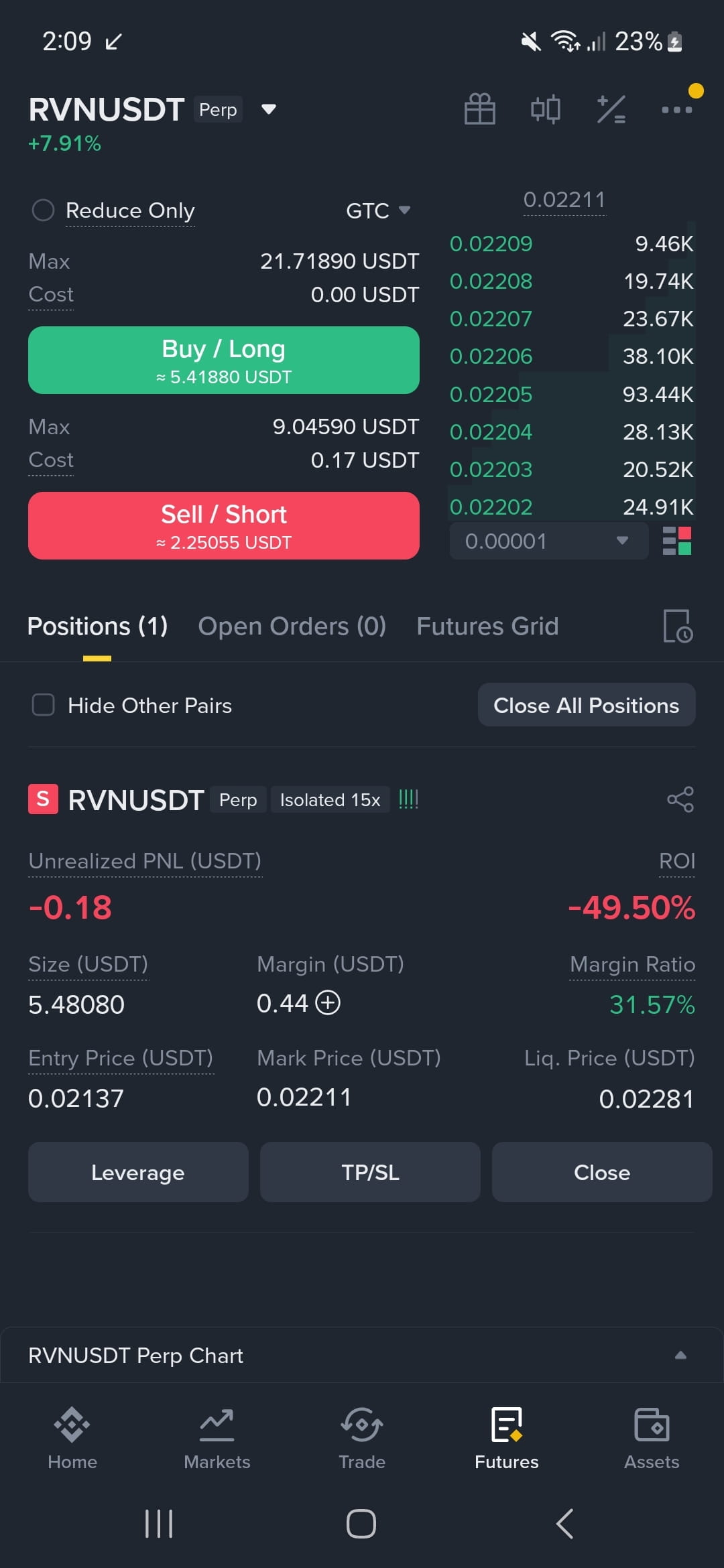Enable the Reduce Only option
The image size is (724, 1568).
point(43,210)
